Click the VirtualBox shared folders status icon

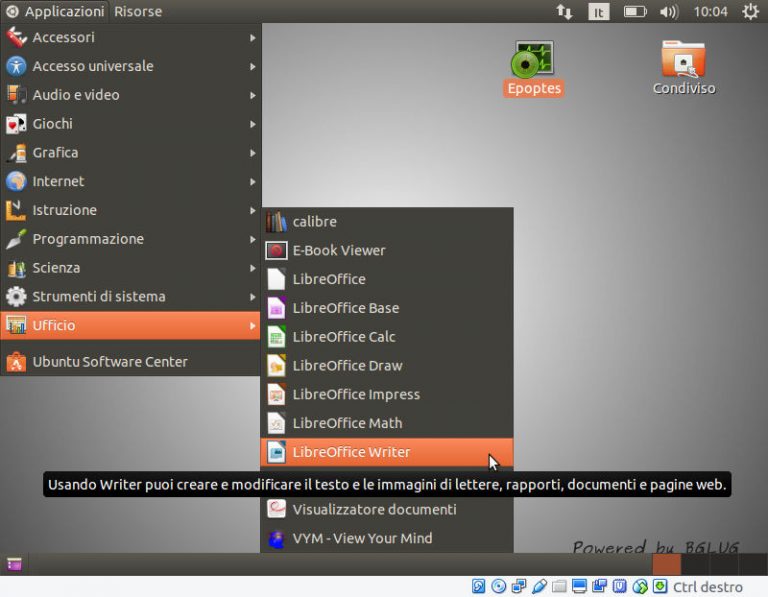(x=559, y=586)
